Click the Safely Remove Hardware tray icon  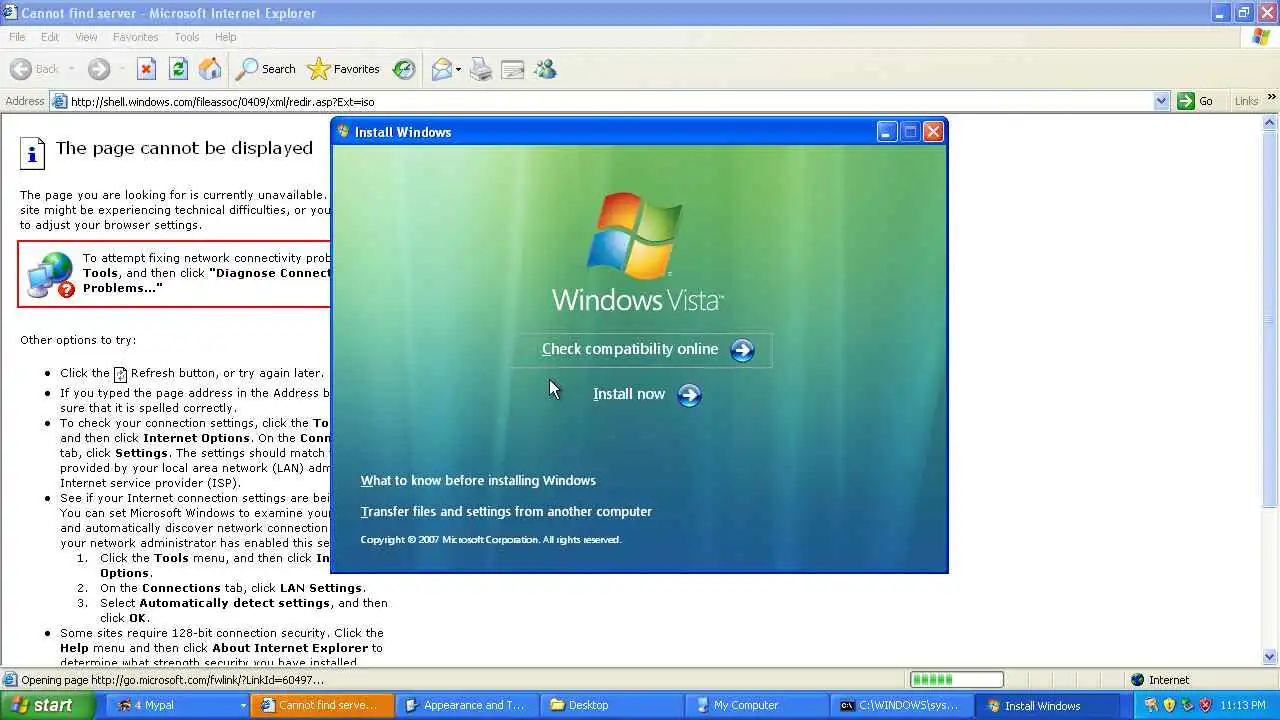1187,705
